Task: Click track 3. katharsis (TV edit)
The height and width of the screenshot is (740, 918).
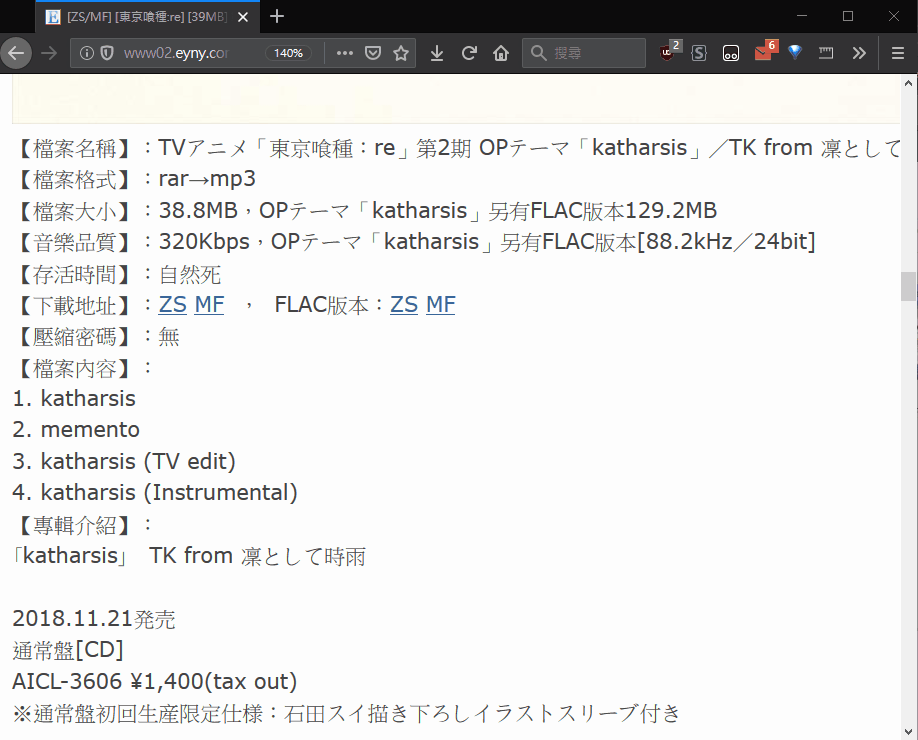Action: pos(124,461)
